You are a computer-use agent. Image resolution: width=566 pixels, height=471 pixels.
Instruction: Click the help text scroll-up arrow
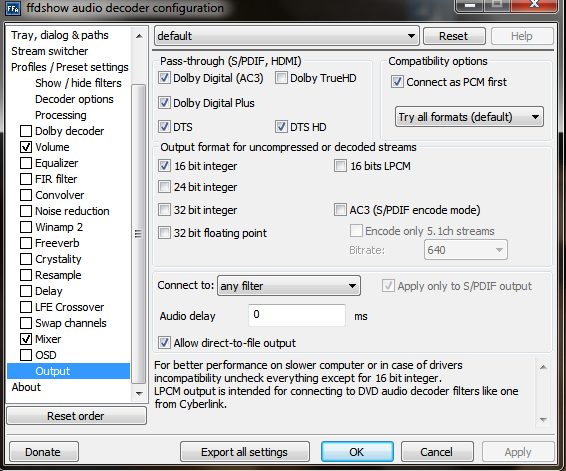(543, 367)
